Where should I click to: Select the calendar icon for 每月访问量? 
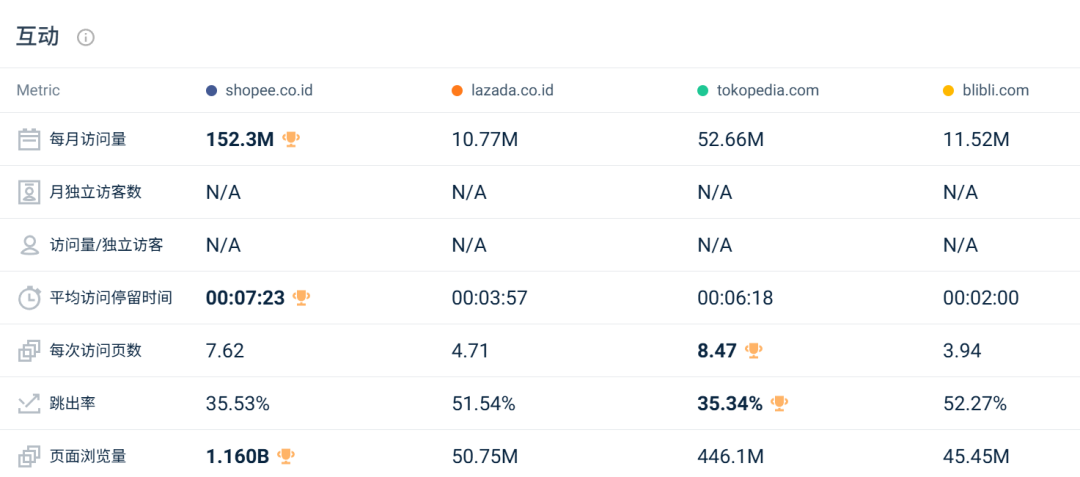point(29,140)
